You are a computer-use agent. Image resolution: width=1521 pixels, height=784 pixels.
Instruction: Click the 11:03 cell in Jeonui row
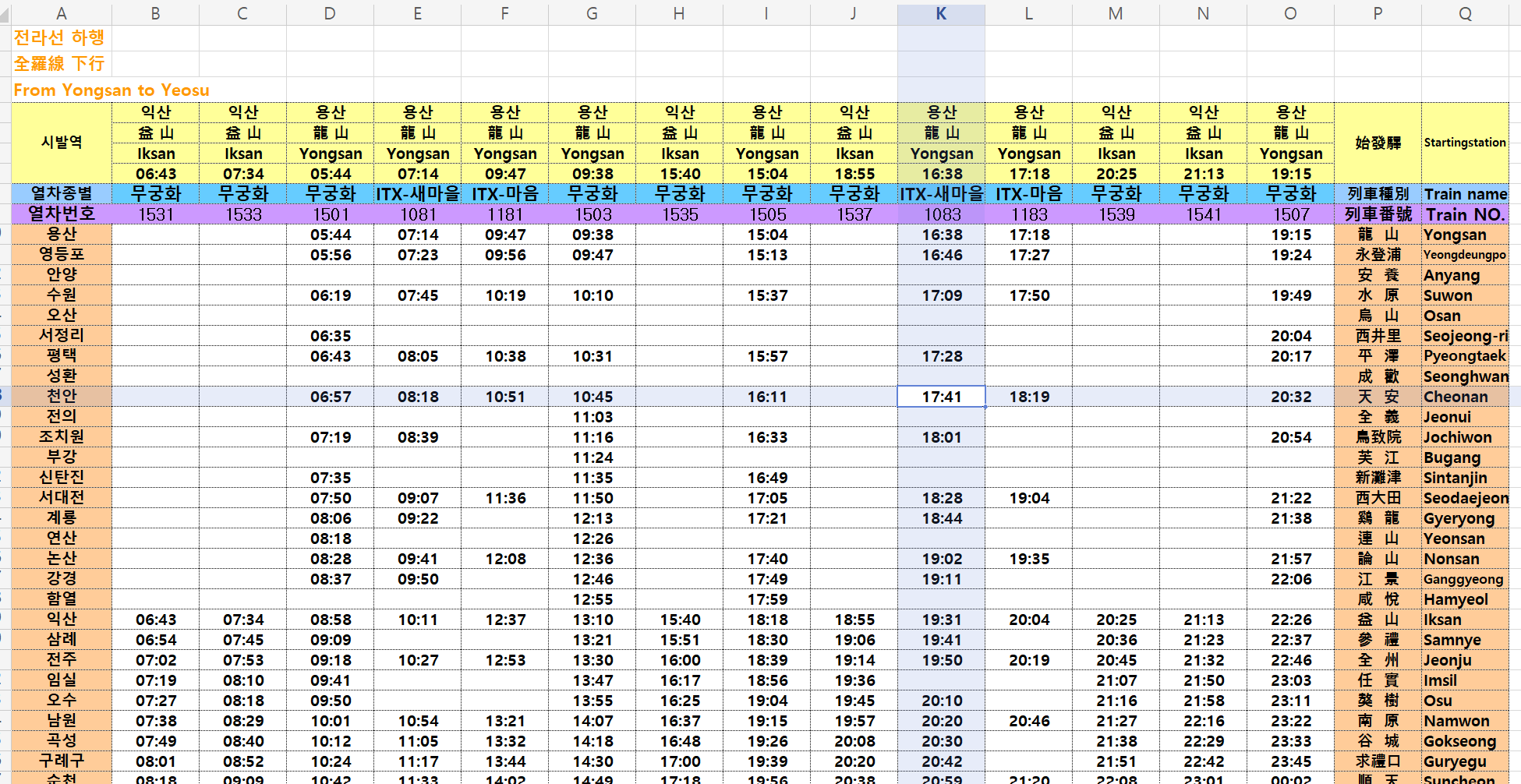592,417
